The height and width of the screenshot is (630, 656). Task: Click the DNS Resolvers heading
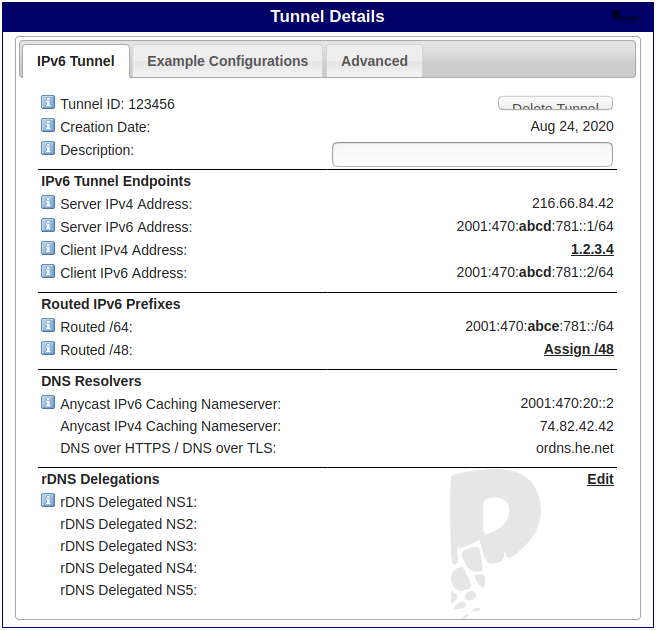(x=91, y=381)
